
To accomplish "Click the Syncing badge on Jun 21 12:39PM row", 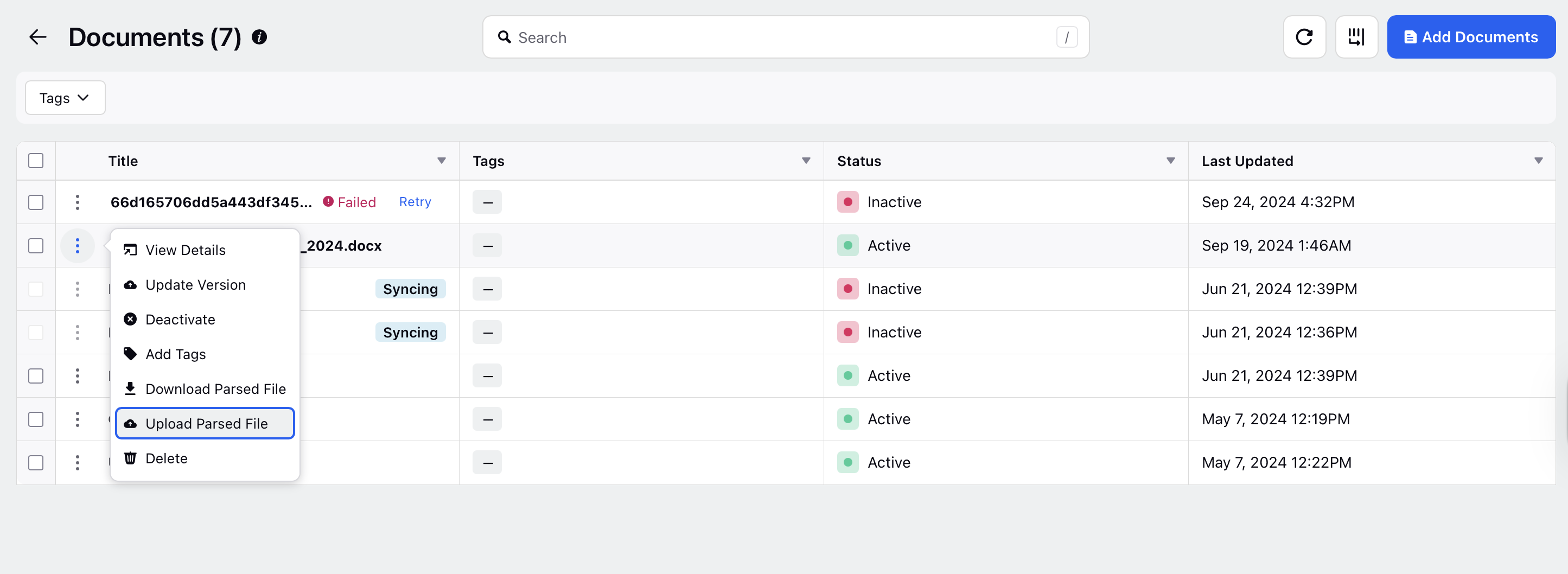I will click(x=410, y=289).
